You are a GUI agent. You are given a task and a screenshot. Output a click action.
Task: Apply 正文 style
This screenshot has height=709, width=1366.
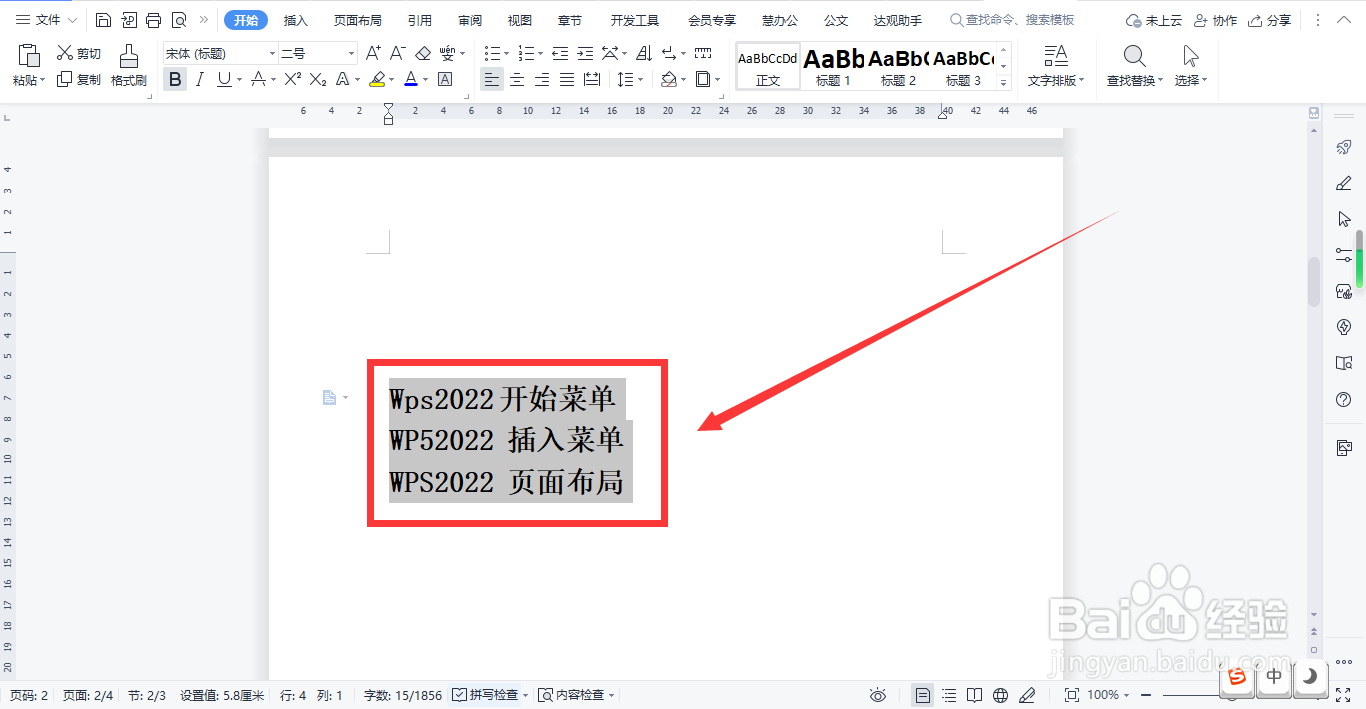coord(768,66)
